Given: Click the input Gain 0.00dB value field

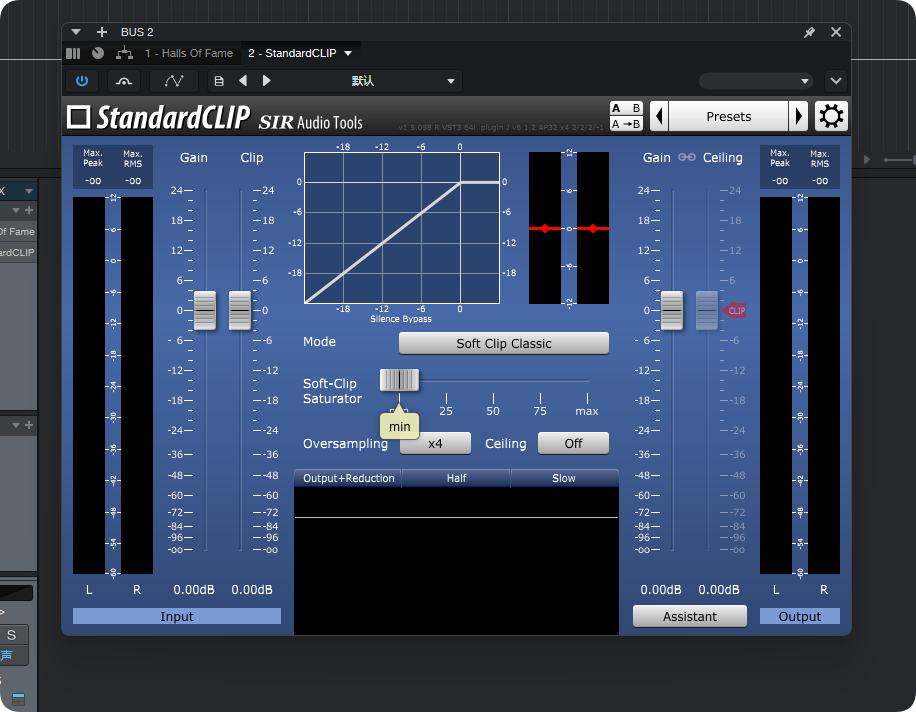Looking at the screenshot, I should pyautogui.click(x=194, y=590).
